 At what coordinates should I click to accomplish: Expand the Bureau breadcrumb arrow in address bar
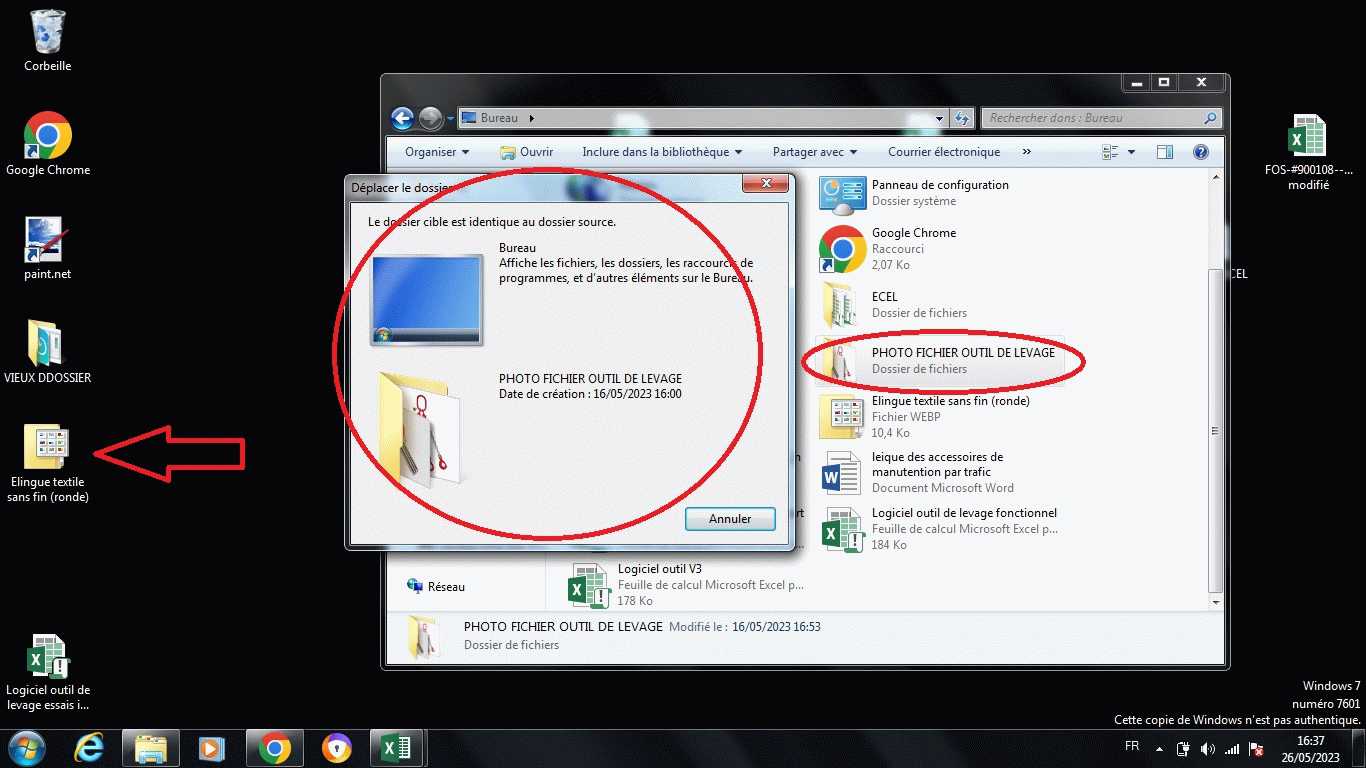click(531, 118)
